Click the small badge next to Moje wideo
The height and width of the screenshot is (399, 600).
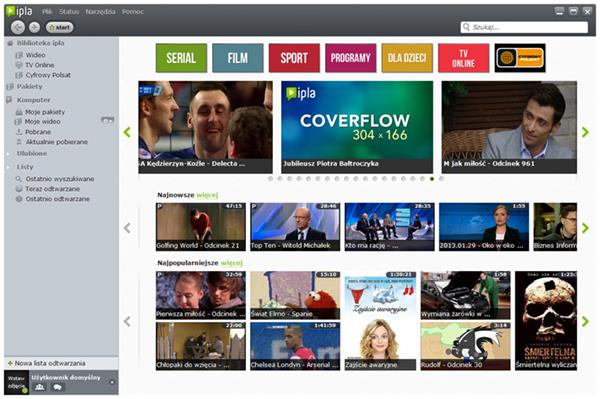(108, 120)
